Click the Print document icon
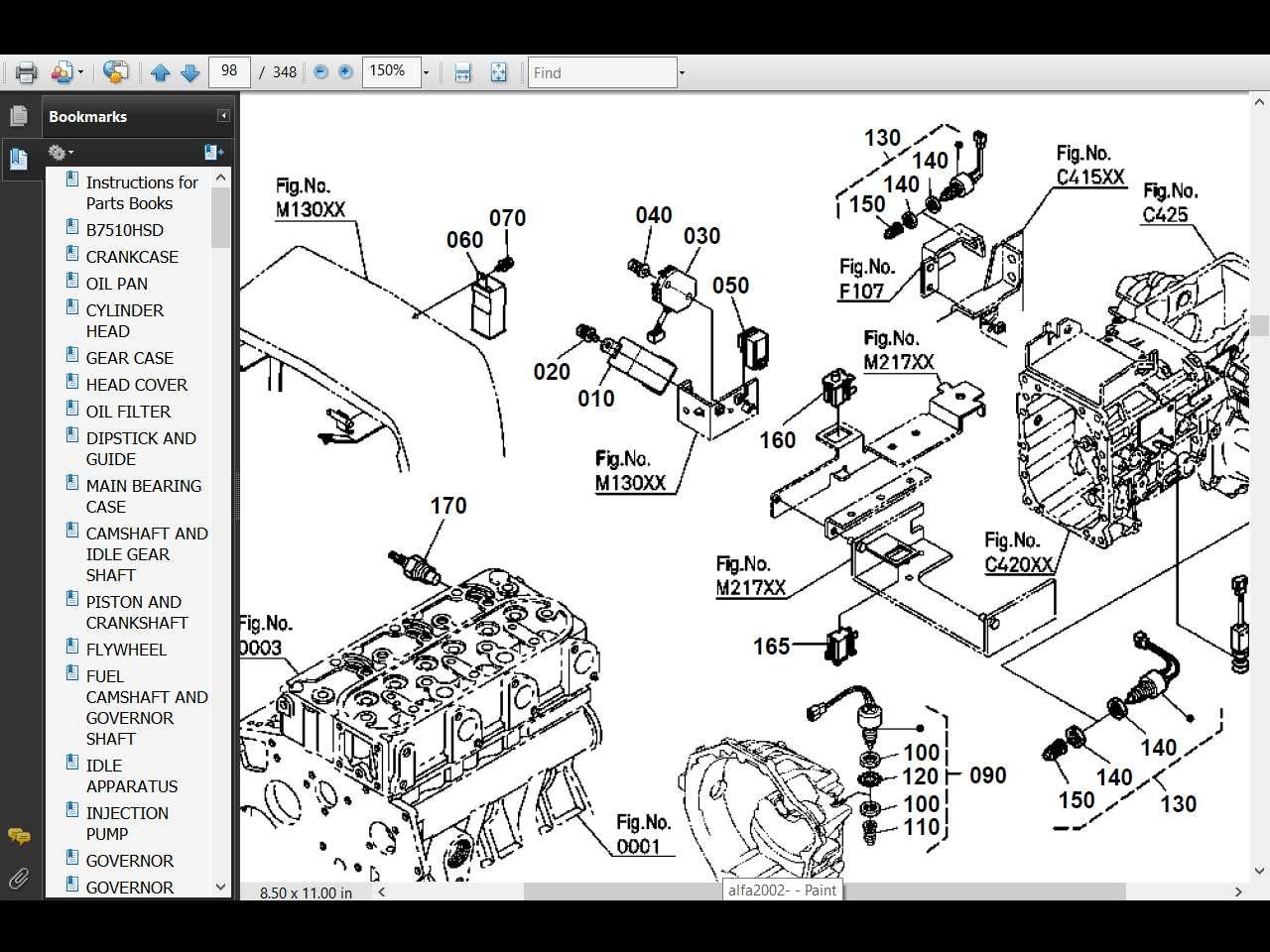This screenshot has width=1270, height=952. point(24,71)
